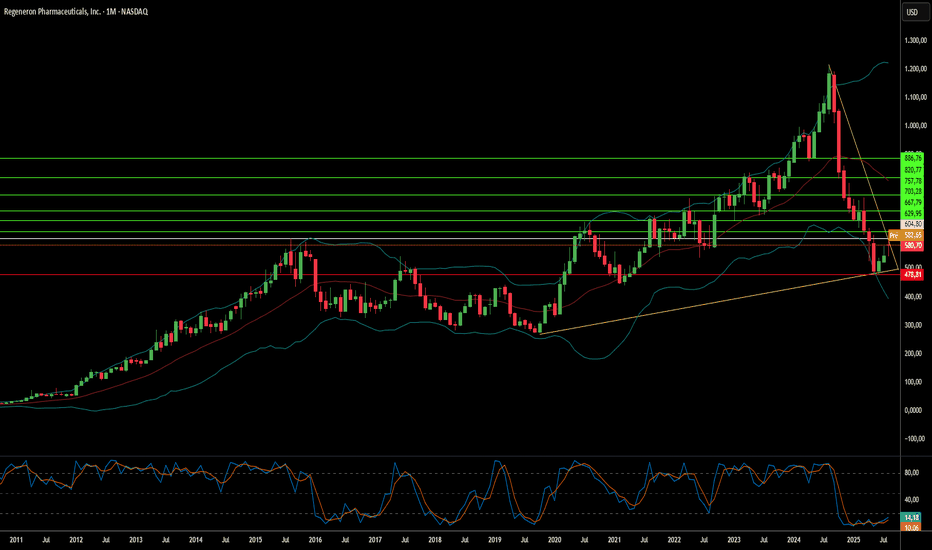
Task: Click 2023 on the time axis
Action: [x=734, y=540]
